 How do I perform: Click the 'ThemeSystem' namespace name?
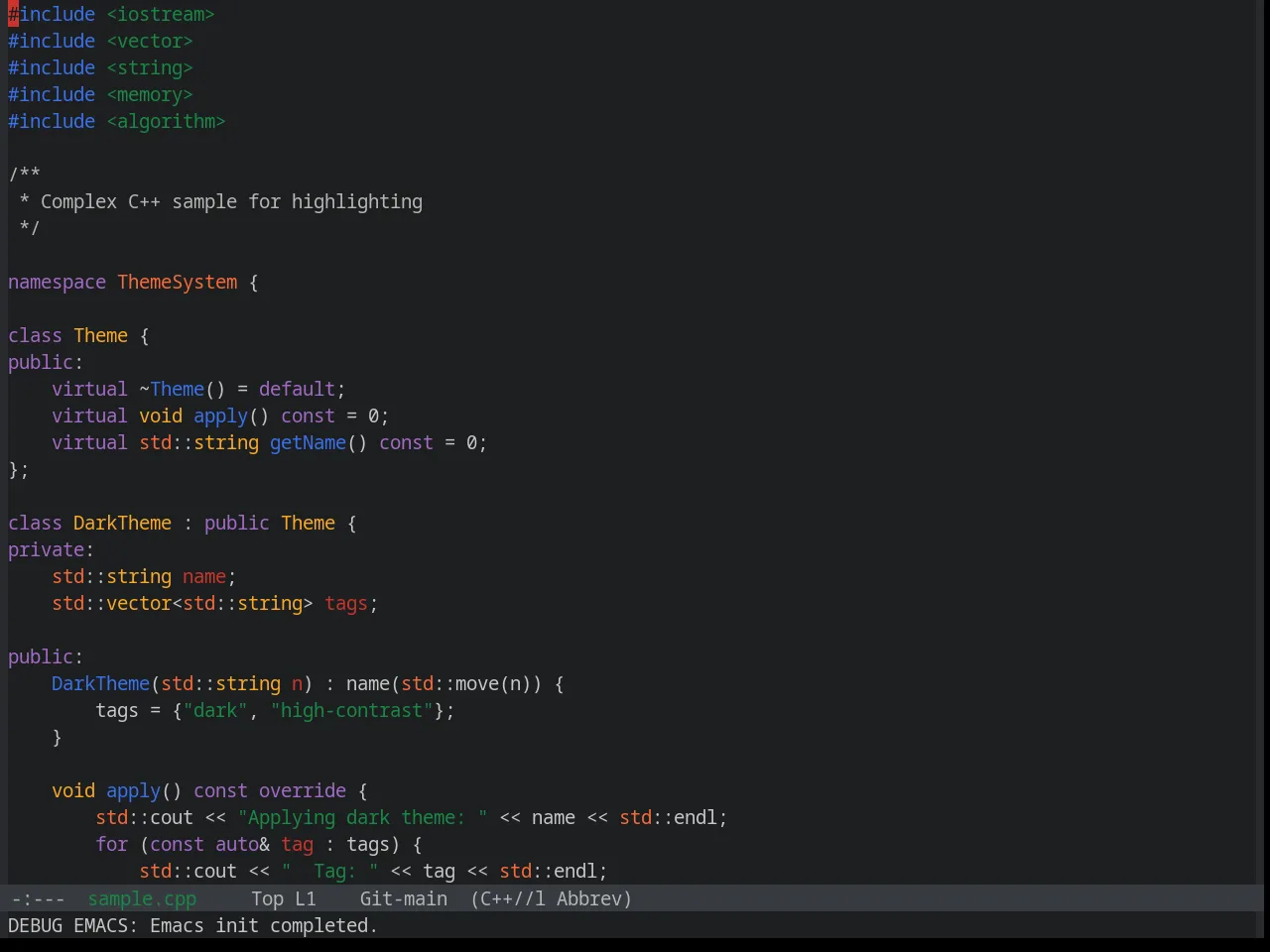pos(178,282)
